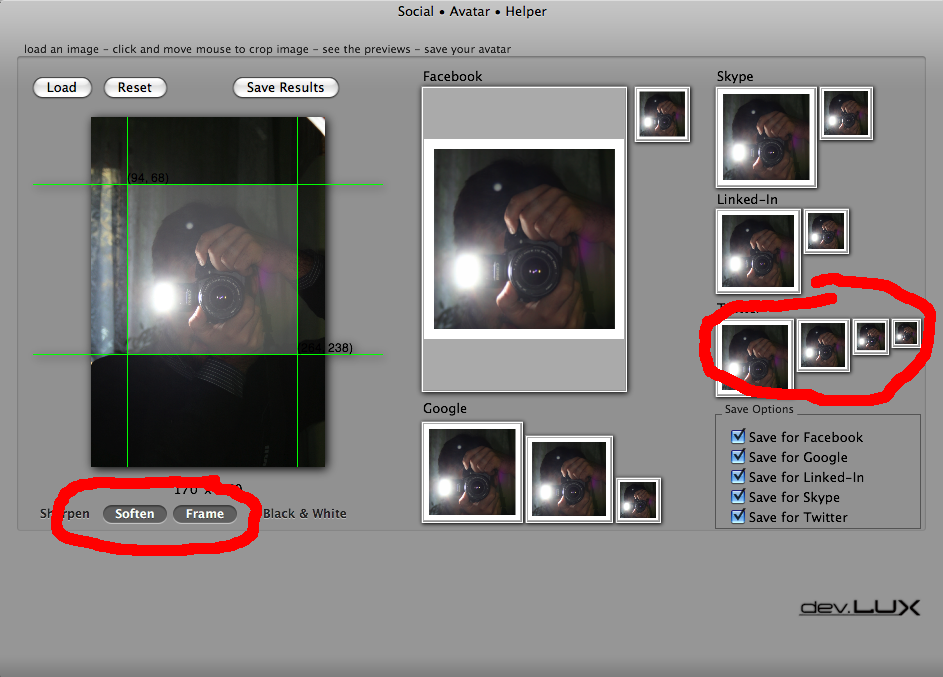Select the small Facebook thumbnail preview
Viewport: 943px width, 677px height.
(662, 114)
